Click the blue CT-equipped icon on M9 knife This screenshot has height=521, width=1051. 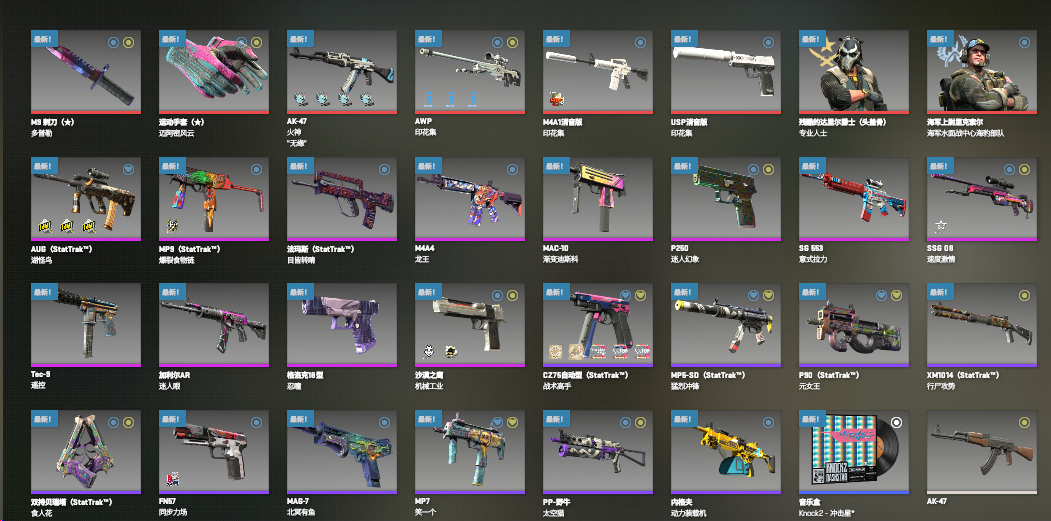[x=113, y=42]
